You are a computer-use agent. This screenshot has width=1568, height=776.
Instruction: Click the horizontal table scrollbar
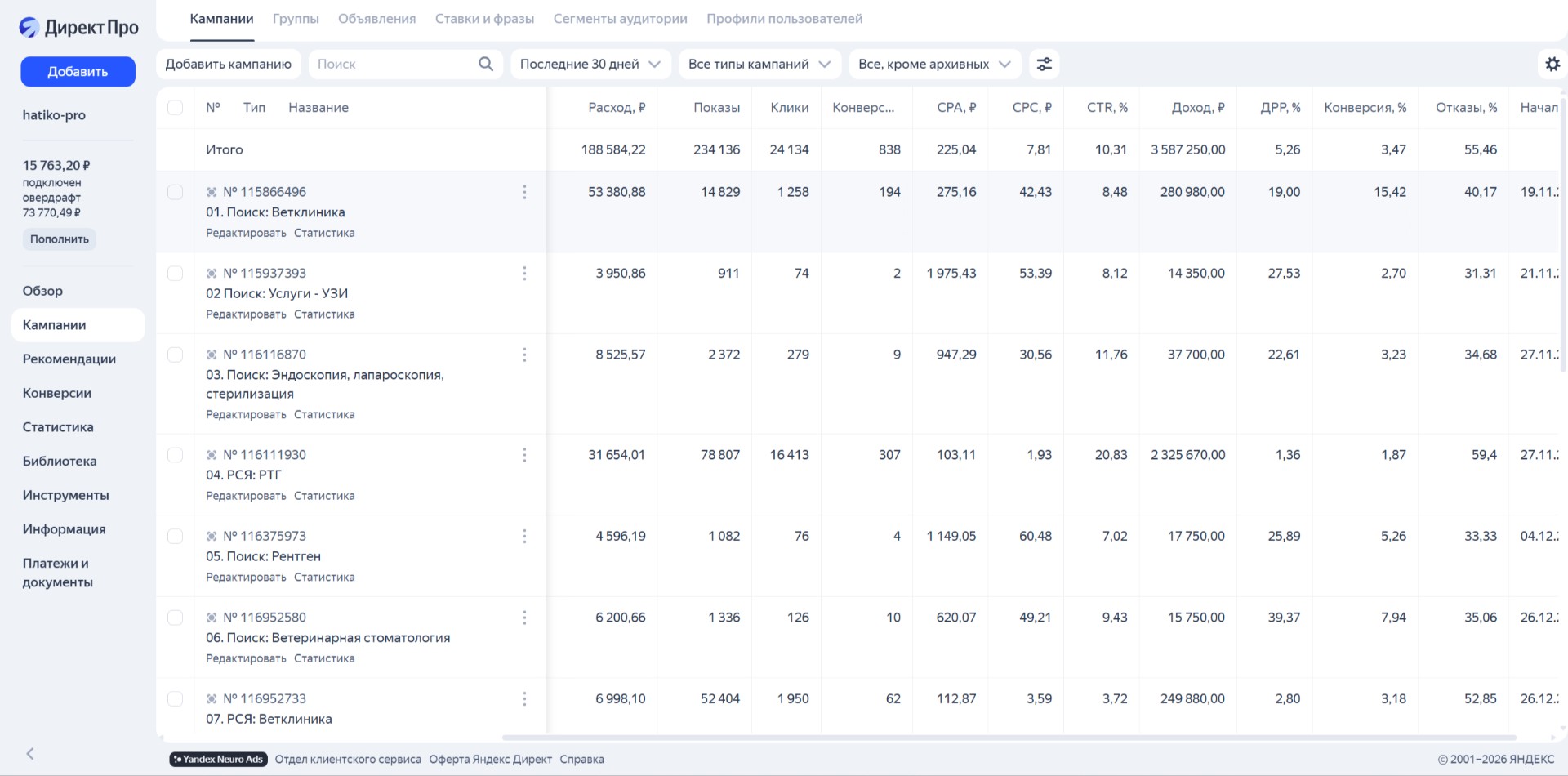pyautogui.click(x=1009, y=738)
